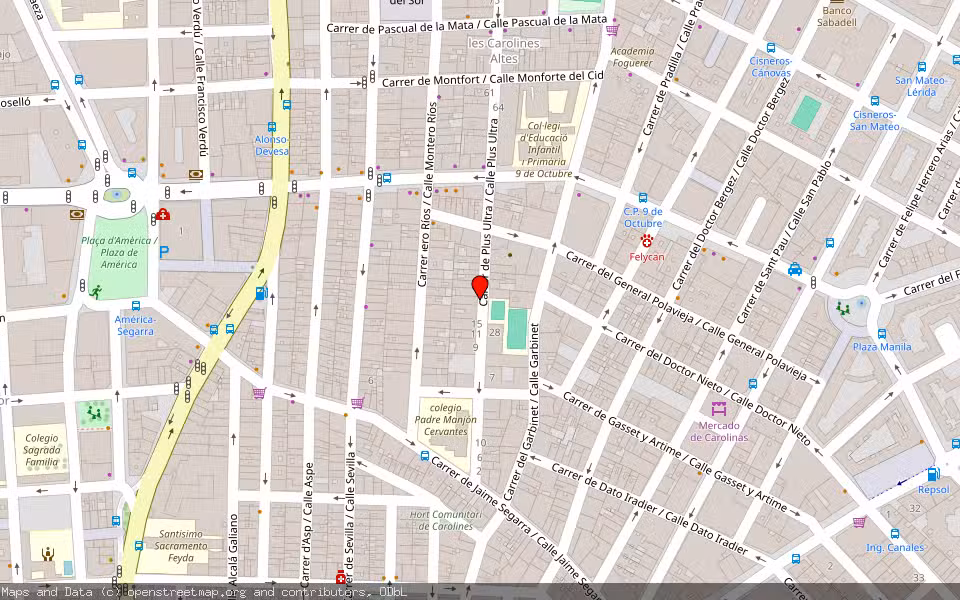The image size is (960, 600).
Task: Click the Felycan veterinary paw icon
Action: [x=647, y=242]
